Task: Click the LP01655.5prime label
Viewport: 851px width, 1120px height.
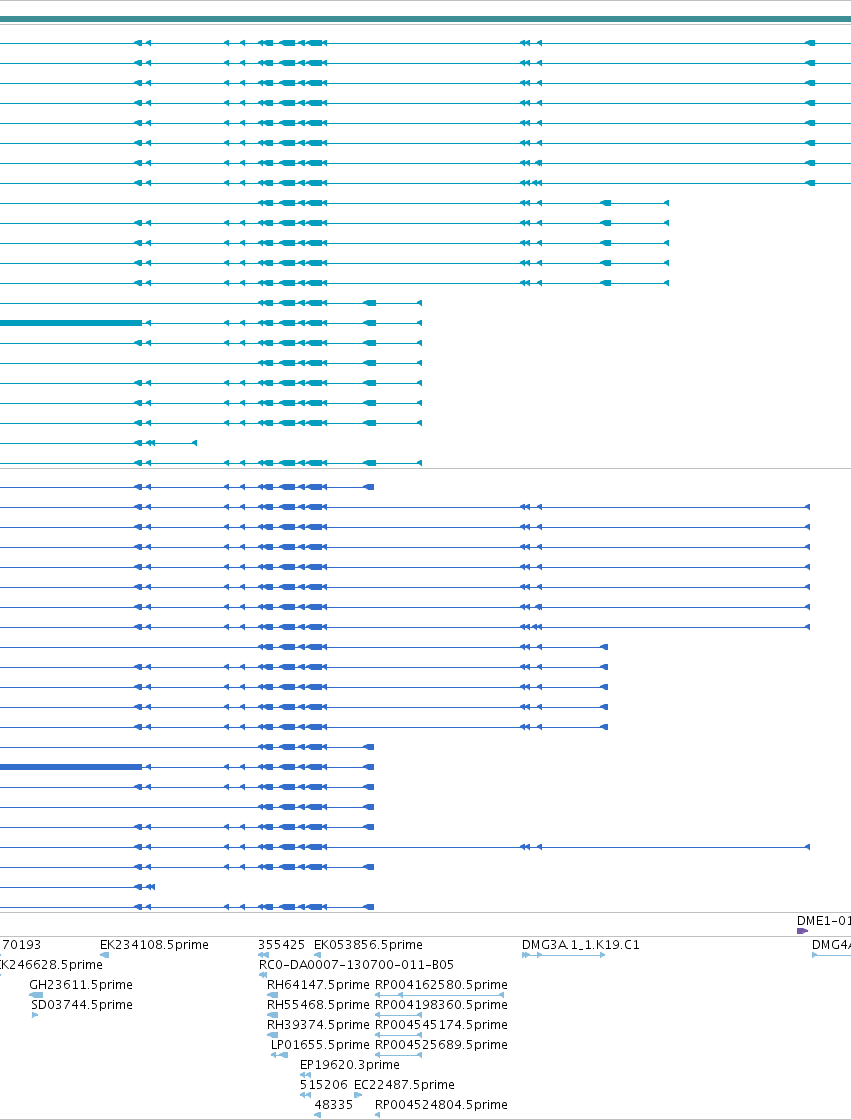Action: tap(320, 1044)
